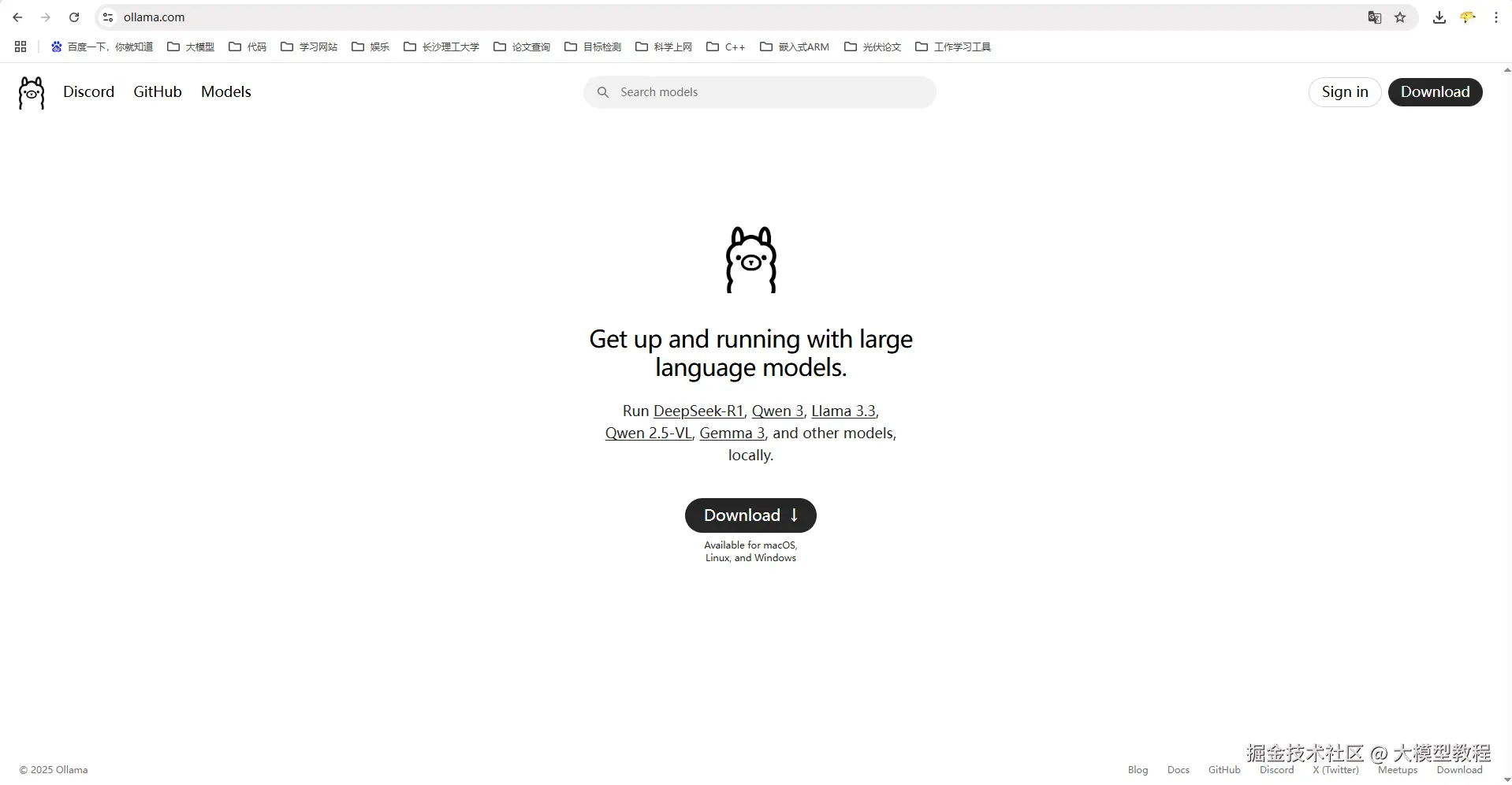This screenshot has width=1512, height=785.
Task: Go back using the browser back arrow
Action: [x=17, y=17]
